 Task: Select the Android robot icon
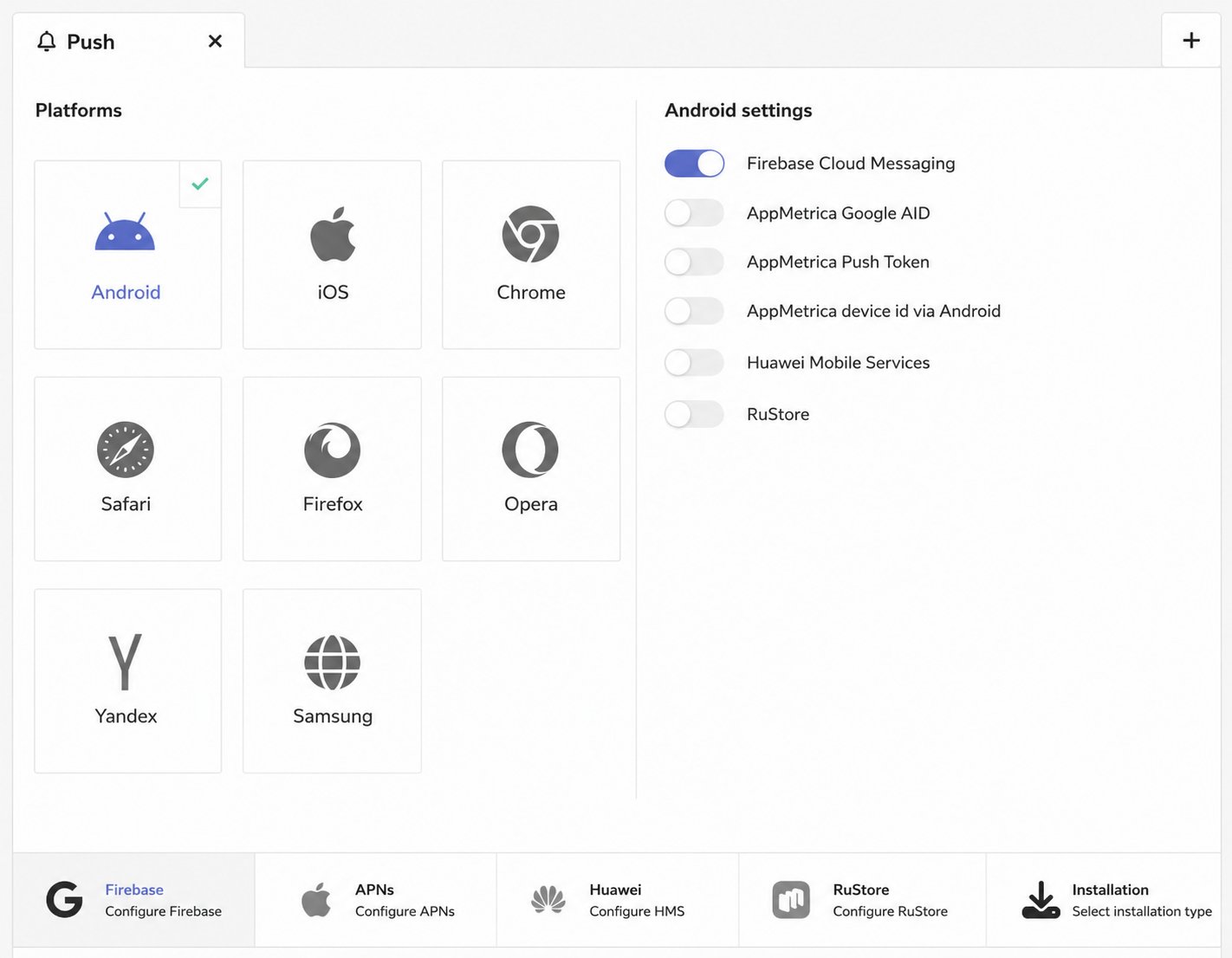pyautogui.click(x=125, y=232)
